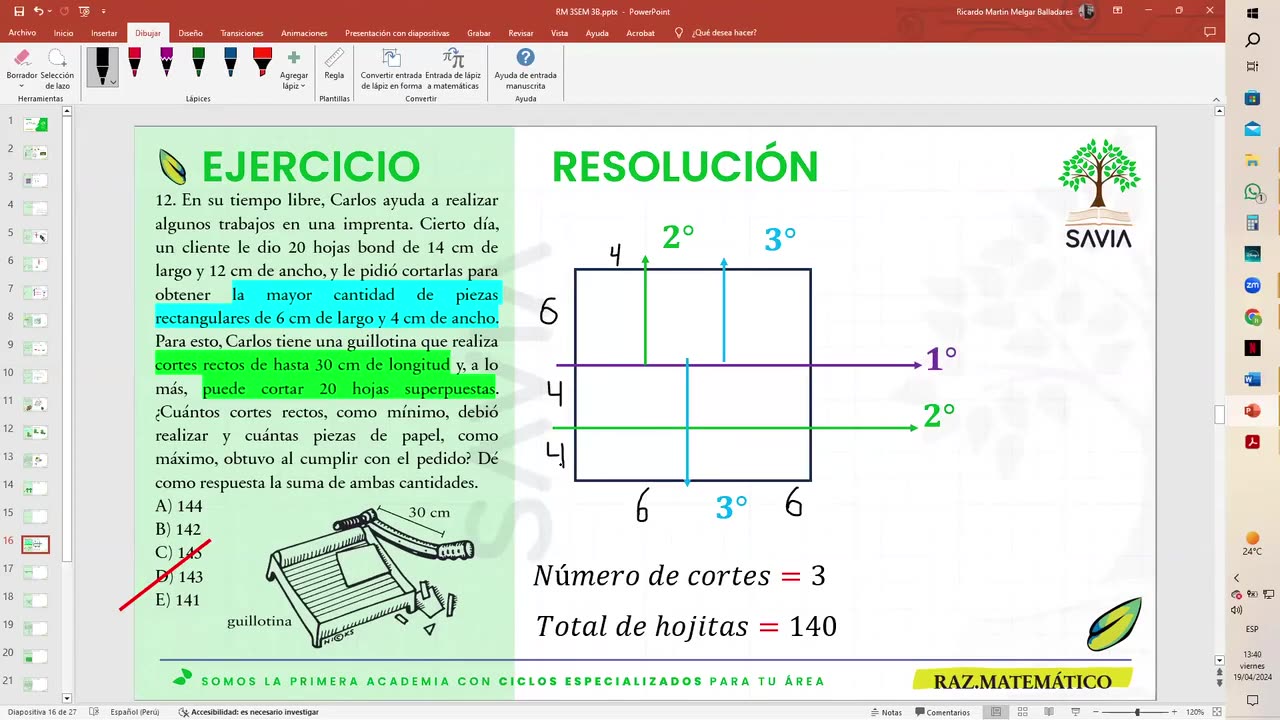Select slide 1 thumbnail

(36, 125)
